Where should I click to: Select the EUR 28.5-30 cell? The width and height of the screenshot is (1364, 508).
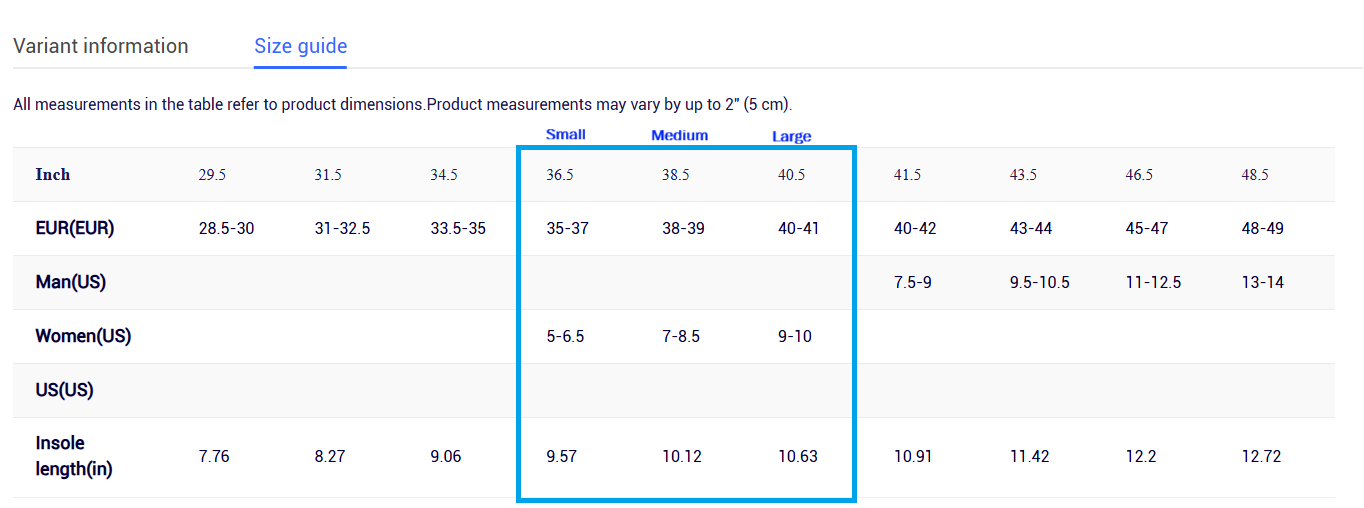(x=226, y=228)
